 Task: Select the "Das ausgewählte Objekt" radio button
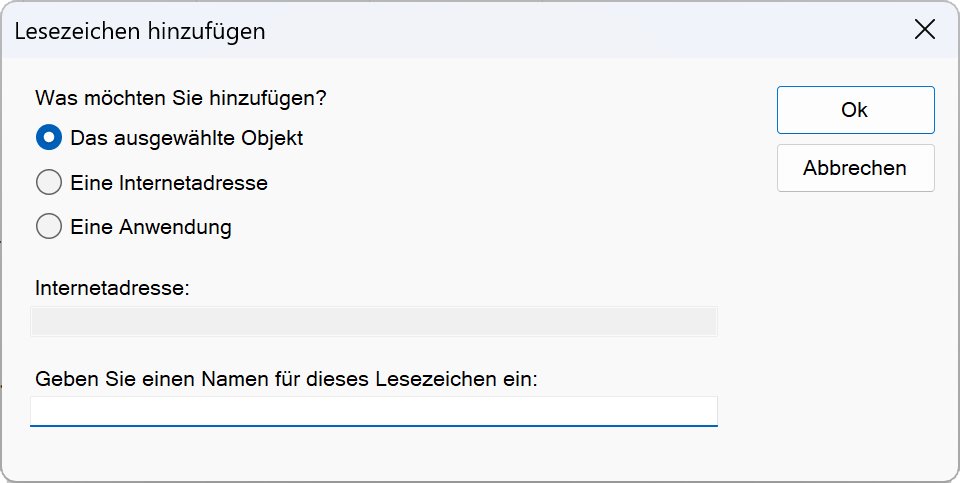pyautogui.click(x=49, y=138)
